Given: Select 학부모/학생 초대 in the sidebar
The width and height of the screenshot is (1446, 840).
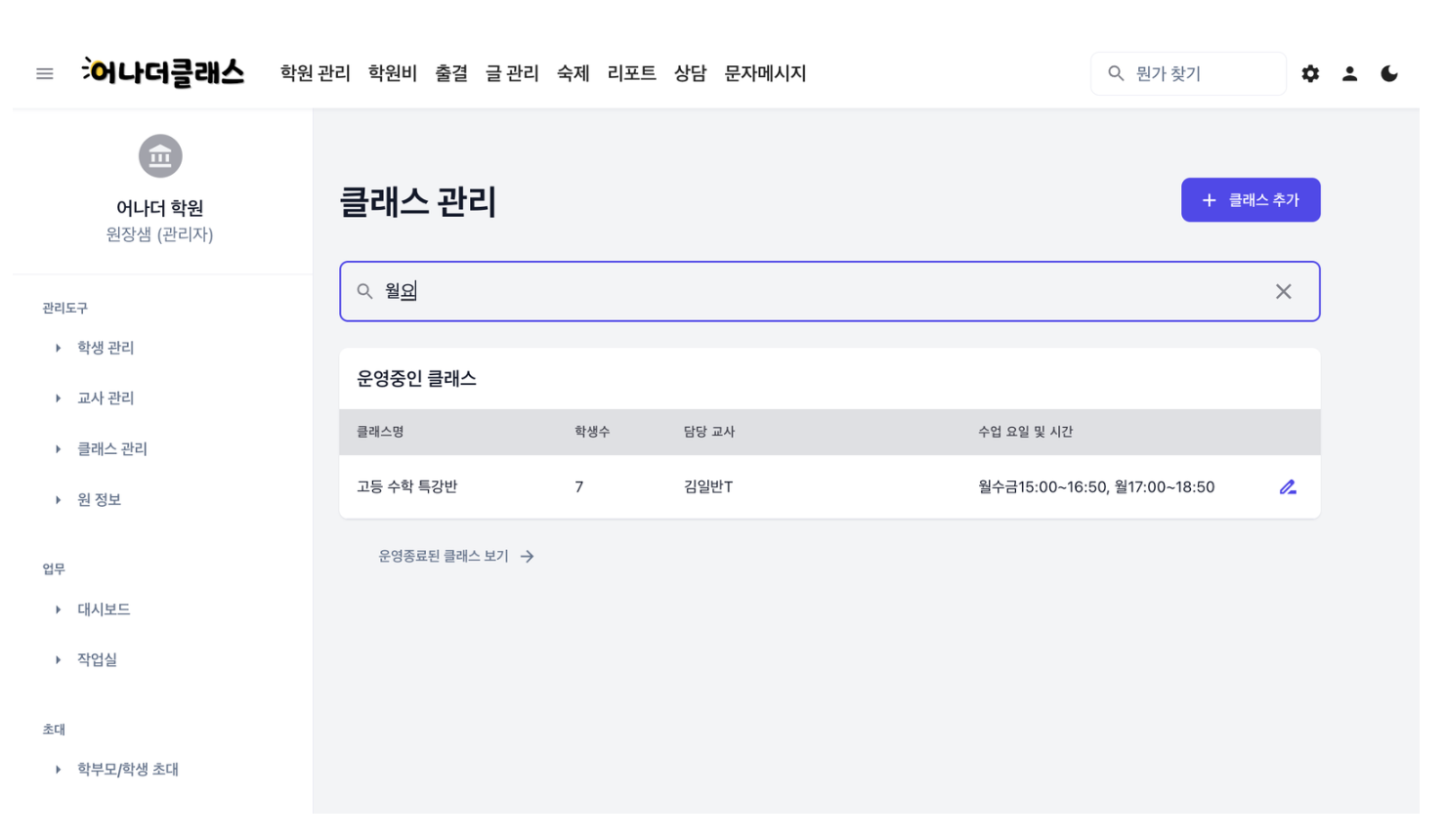Looking at the screenshot, I should [128, 770].
